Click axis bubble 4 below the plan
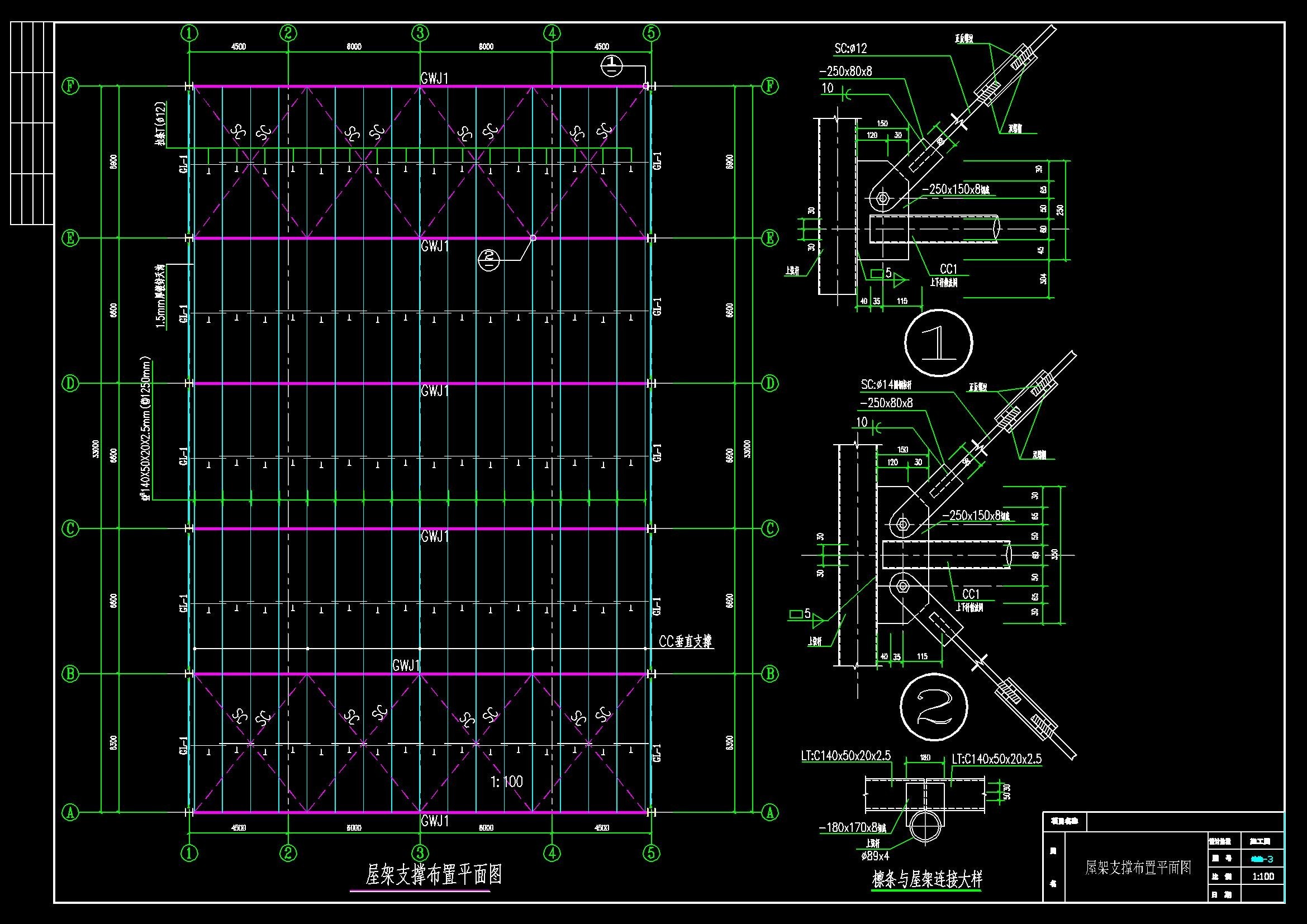The width and height of the screenshot is (1307, 924). click(x=552, y=853)
